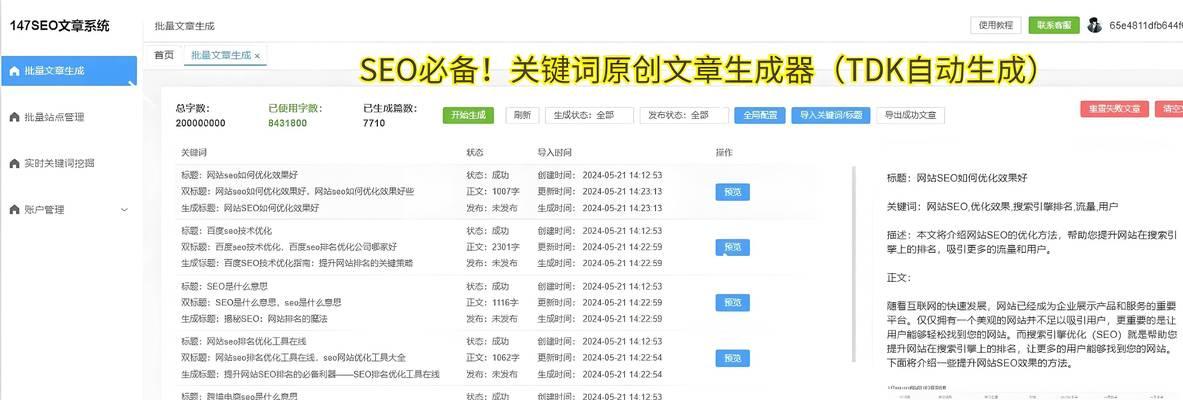Expand the 账户管理 sidebar chevron
Screen dimensions: 1183x400
(124, 210)
